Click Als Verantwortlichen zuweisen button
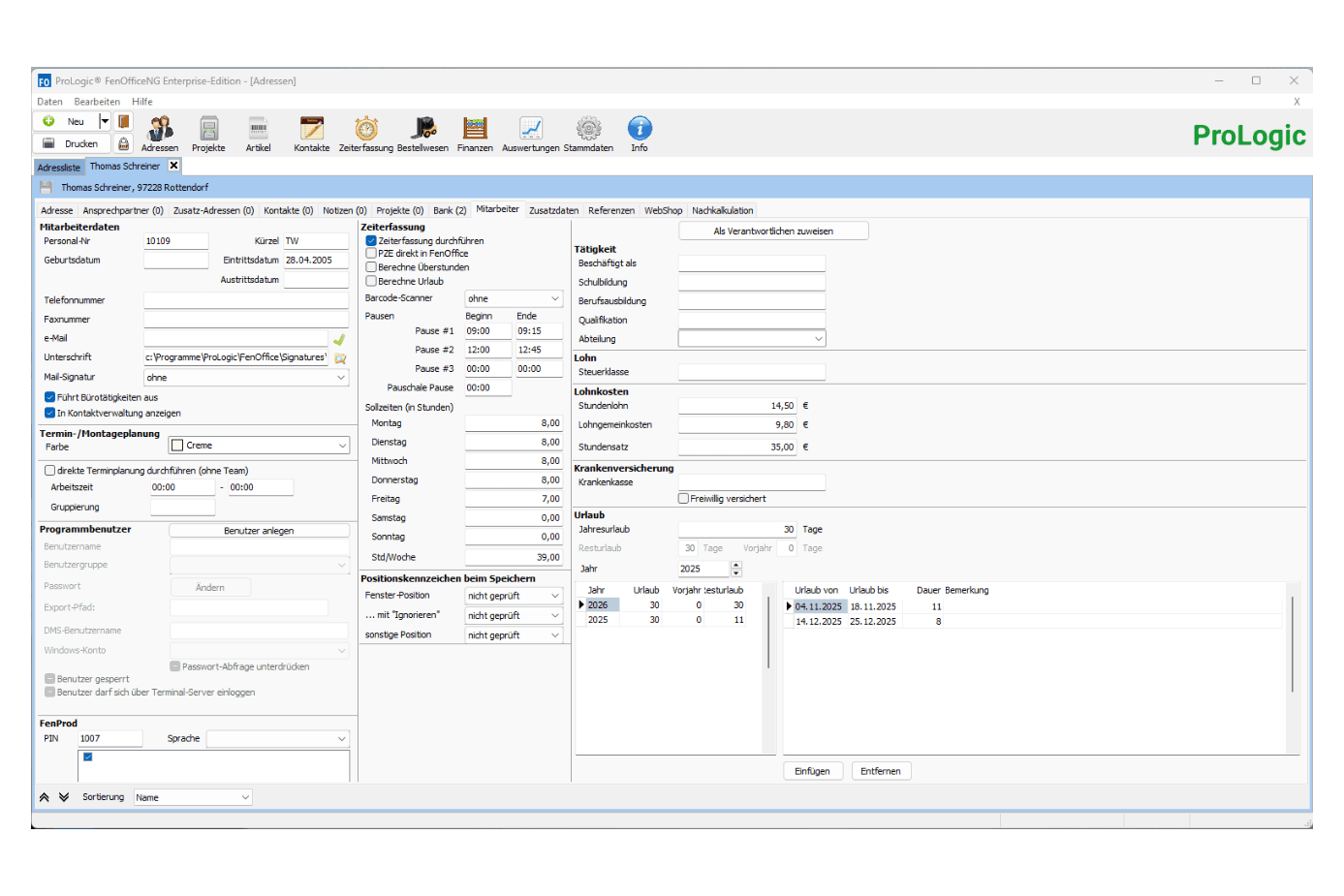The height and width of the screenshot is (896, 1344). coord(773,232)
